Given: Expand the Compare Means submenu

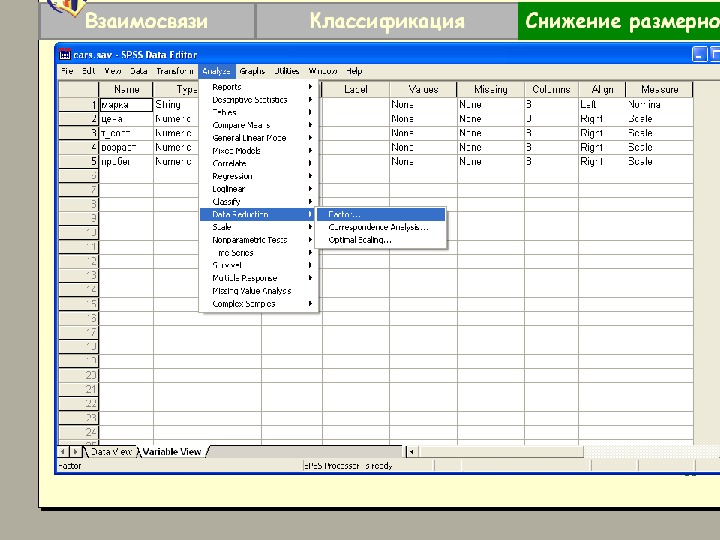Looking at the screenshot, I should point(259,125).
